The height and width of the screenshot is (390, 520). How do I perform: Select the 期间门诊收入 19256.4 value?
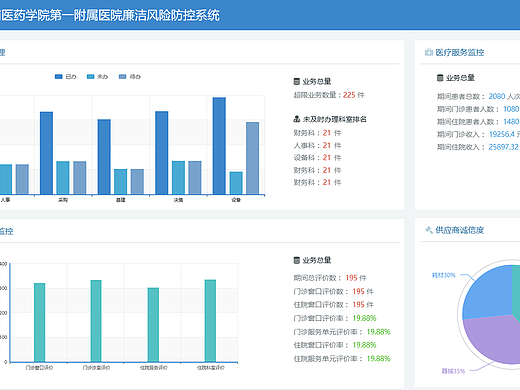(502, 134)
